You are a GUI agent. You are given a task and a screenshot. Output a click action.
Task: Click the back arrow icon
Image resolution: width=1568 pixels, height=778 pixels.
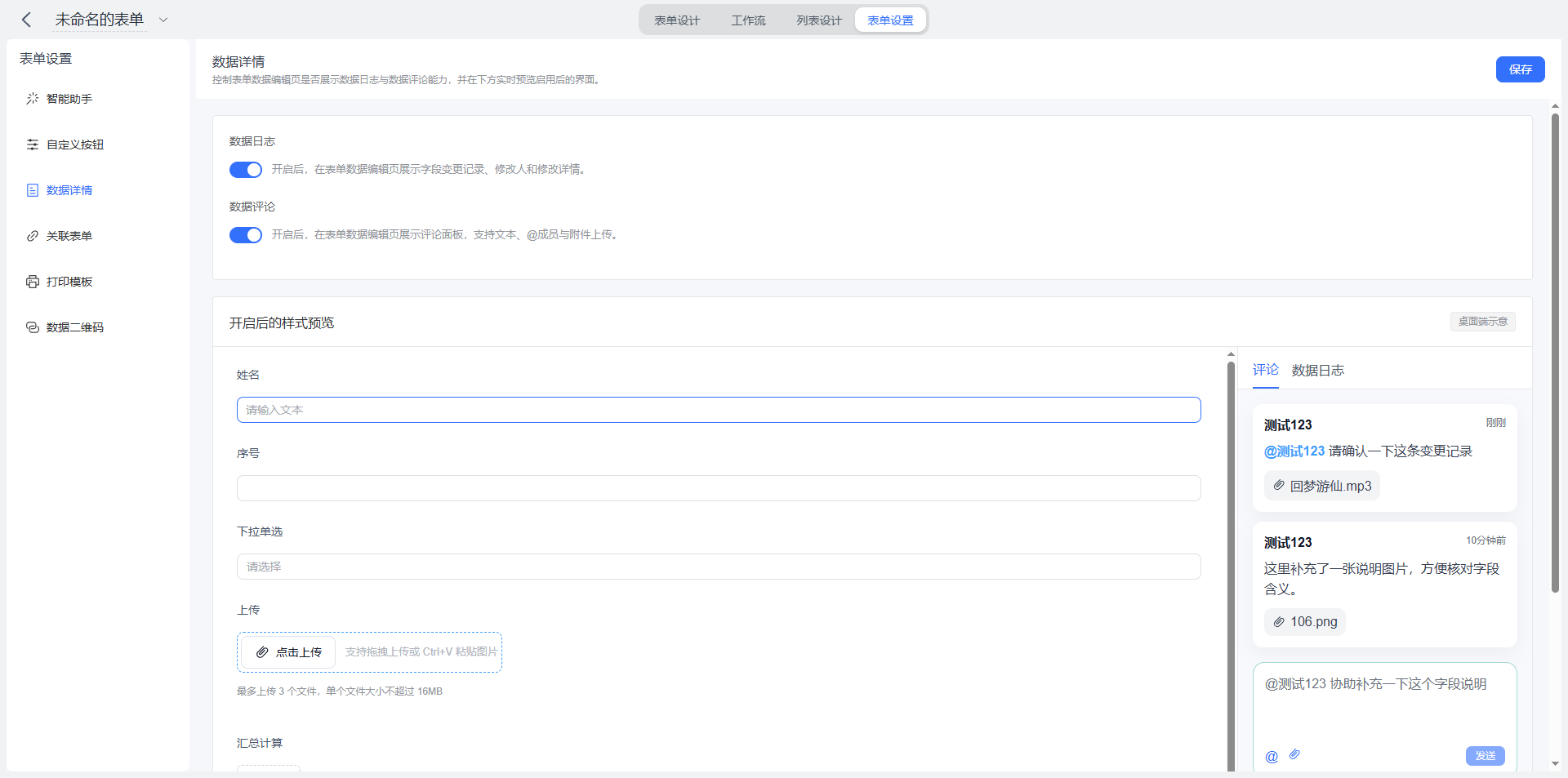tap(27, 20)
